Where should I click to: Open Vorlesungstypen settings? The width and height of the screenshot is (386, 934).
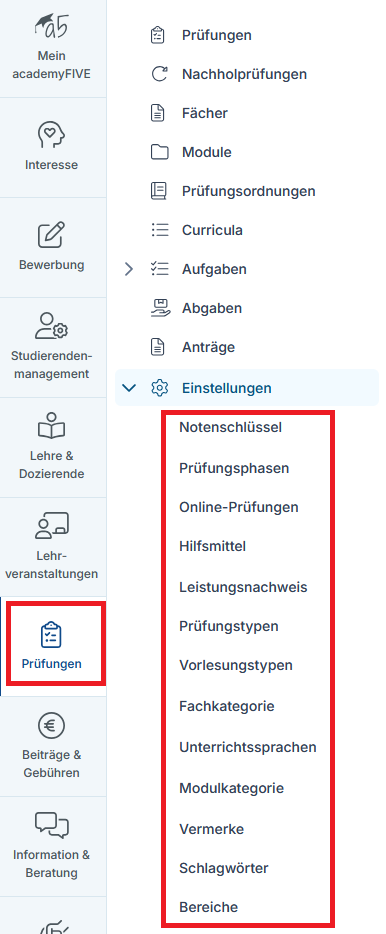click(x=236, y=665)
